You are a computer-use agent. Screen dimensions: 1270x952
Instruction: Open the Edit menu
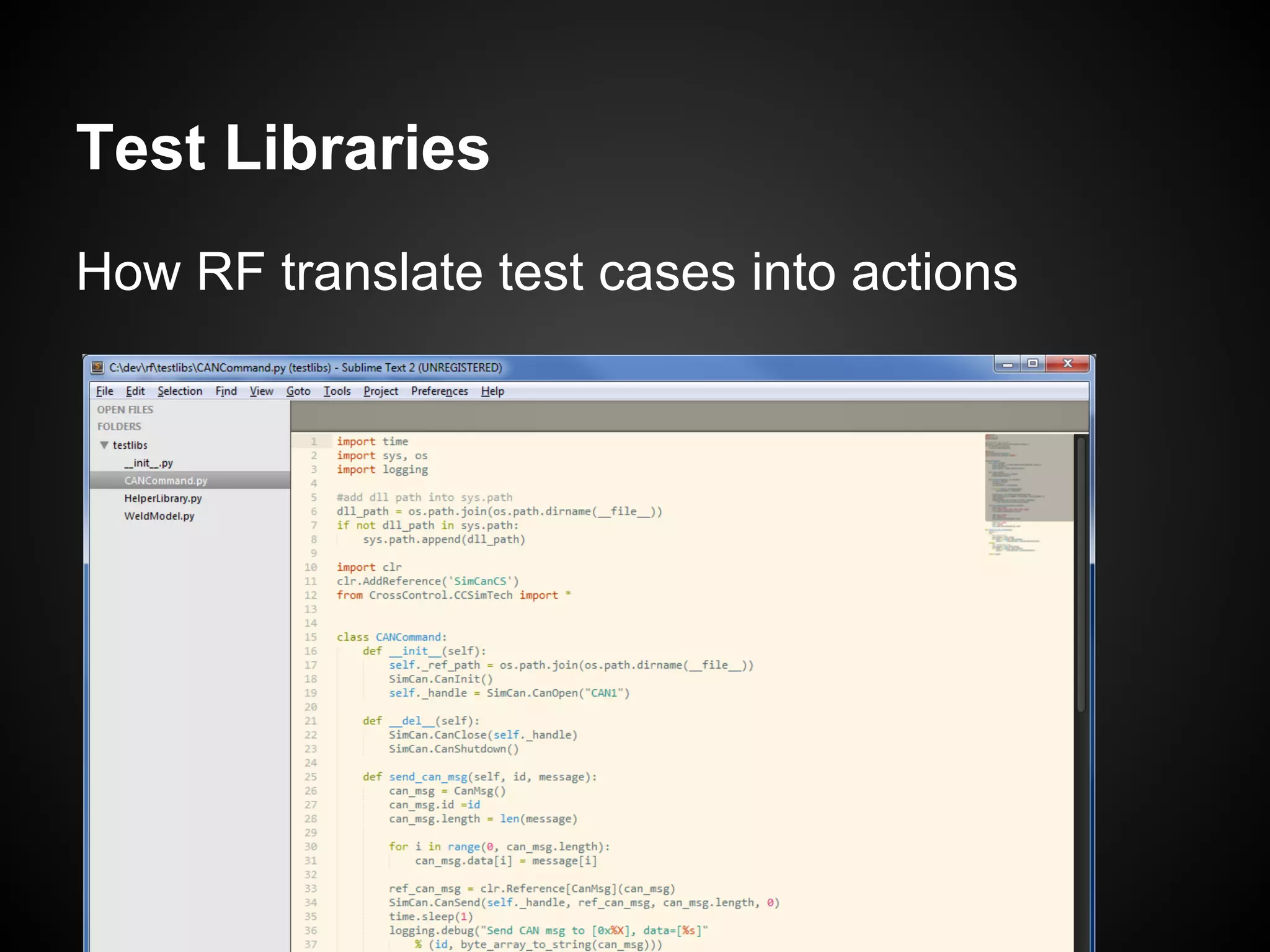click(x=135, y=391)
